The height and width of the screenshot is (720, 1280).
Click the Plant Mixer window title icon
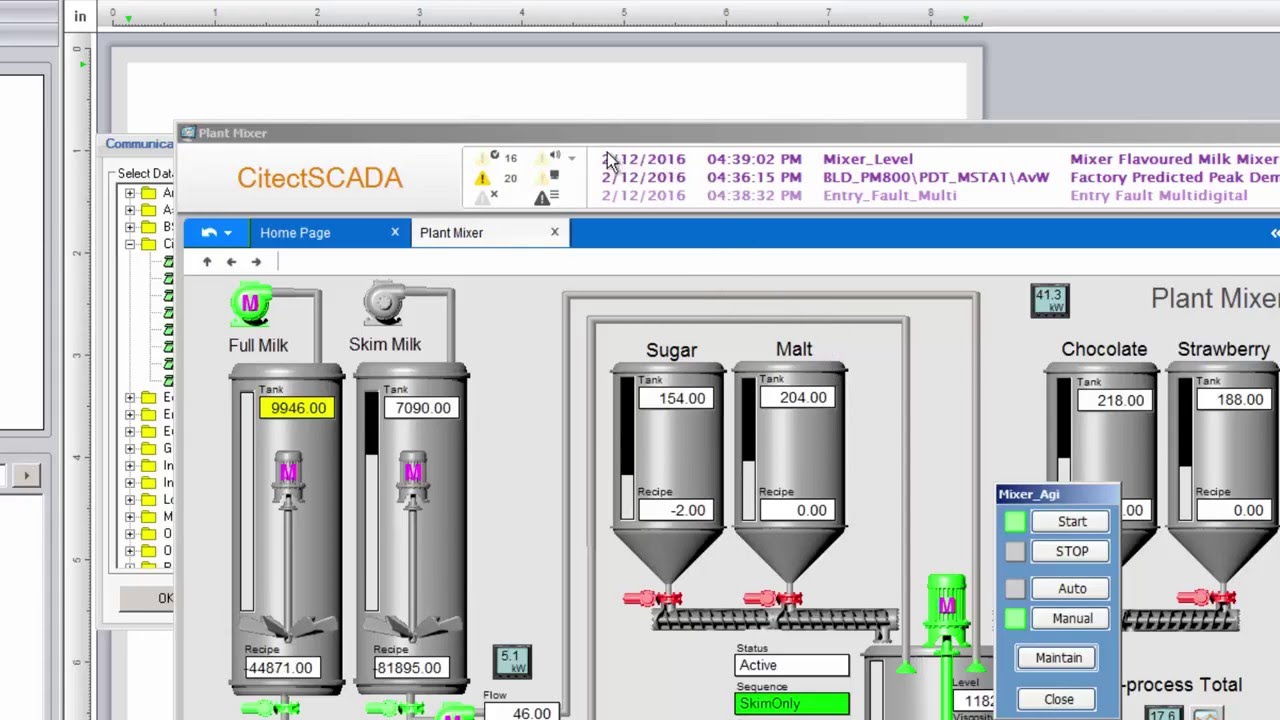[x=188, y=133]
